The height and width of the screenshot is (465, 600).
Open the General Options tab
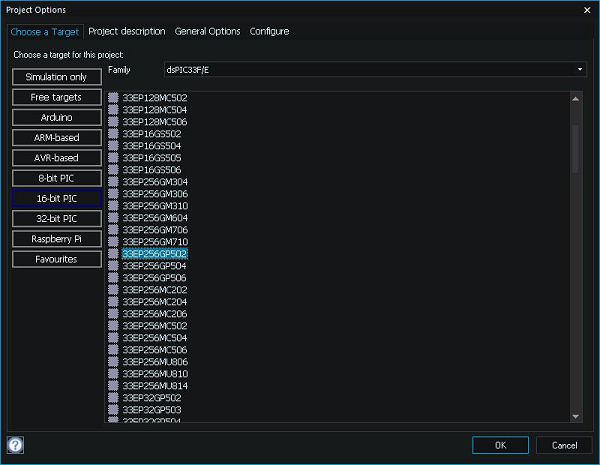[207, 31]
